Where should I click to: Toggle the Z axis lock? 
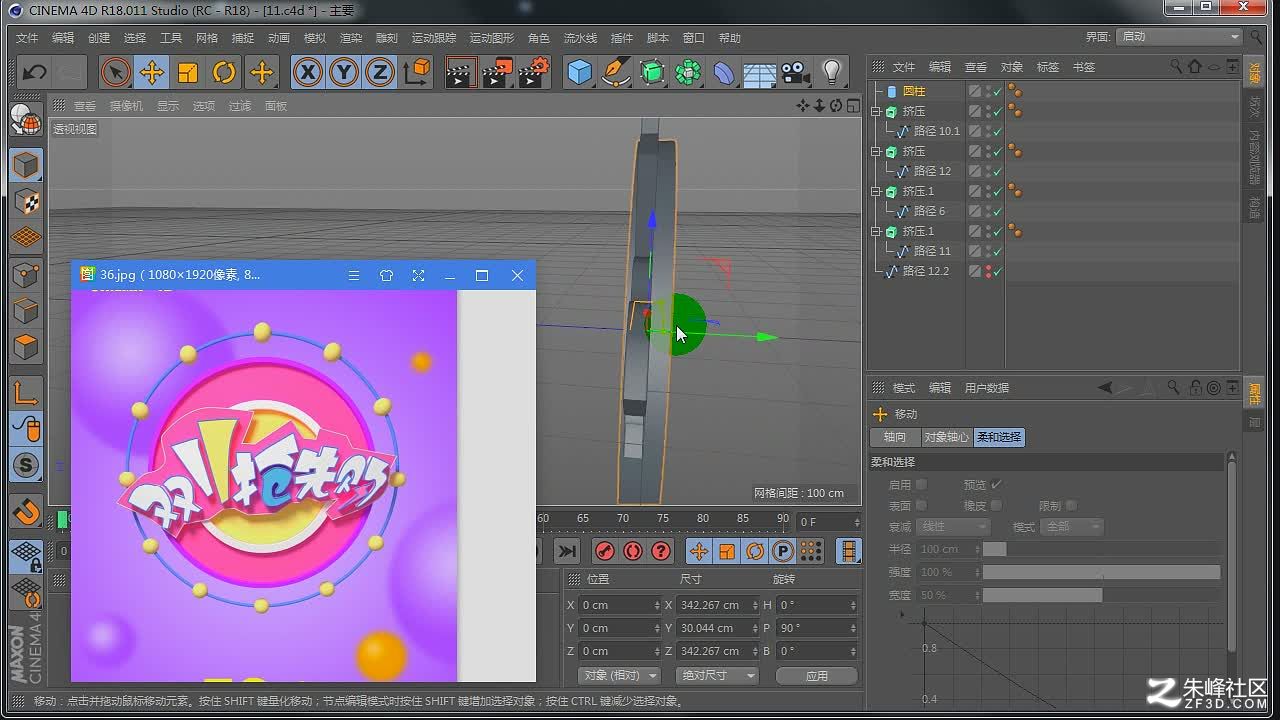pos(380,72)
